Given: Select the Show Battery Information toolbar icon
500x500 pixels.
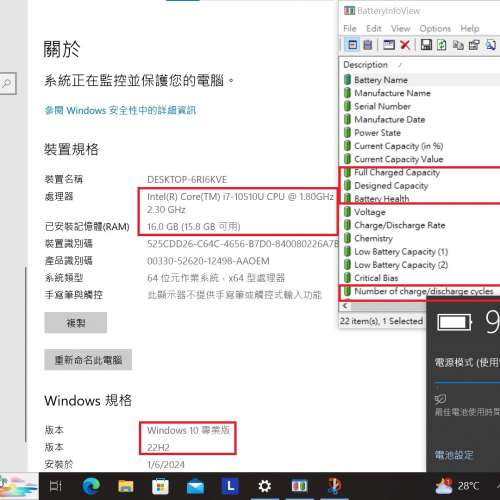Looking at the screenshot, I should coord(353,45).
